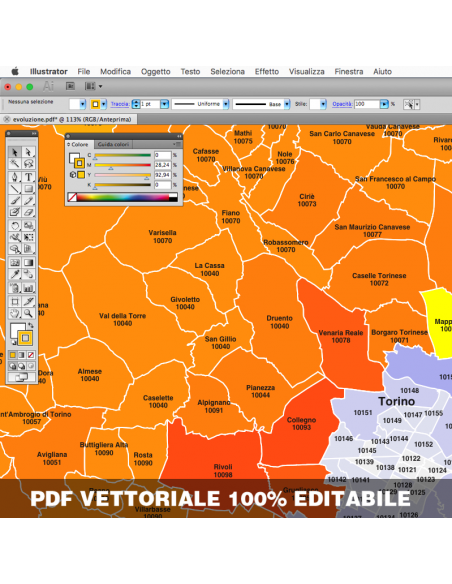Select the Zoom magnifier tool

[28, 313]
